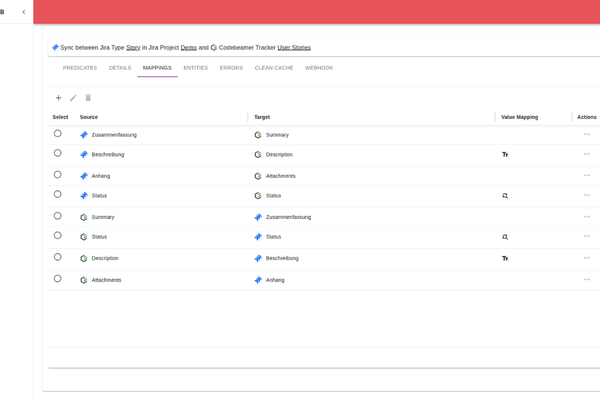Click Jira icon beside Beschreibung source
This screenshot has height=400, width=600.
(84, 155)
